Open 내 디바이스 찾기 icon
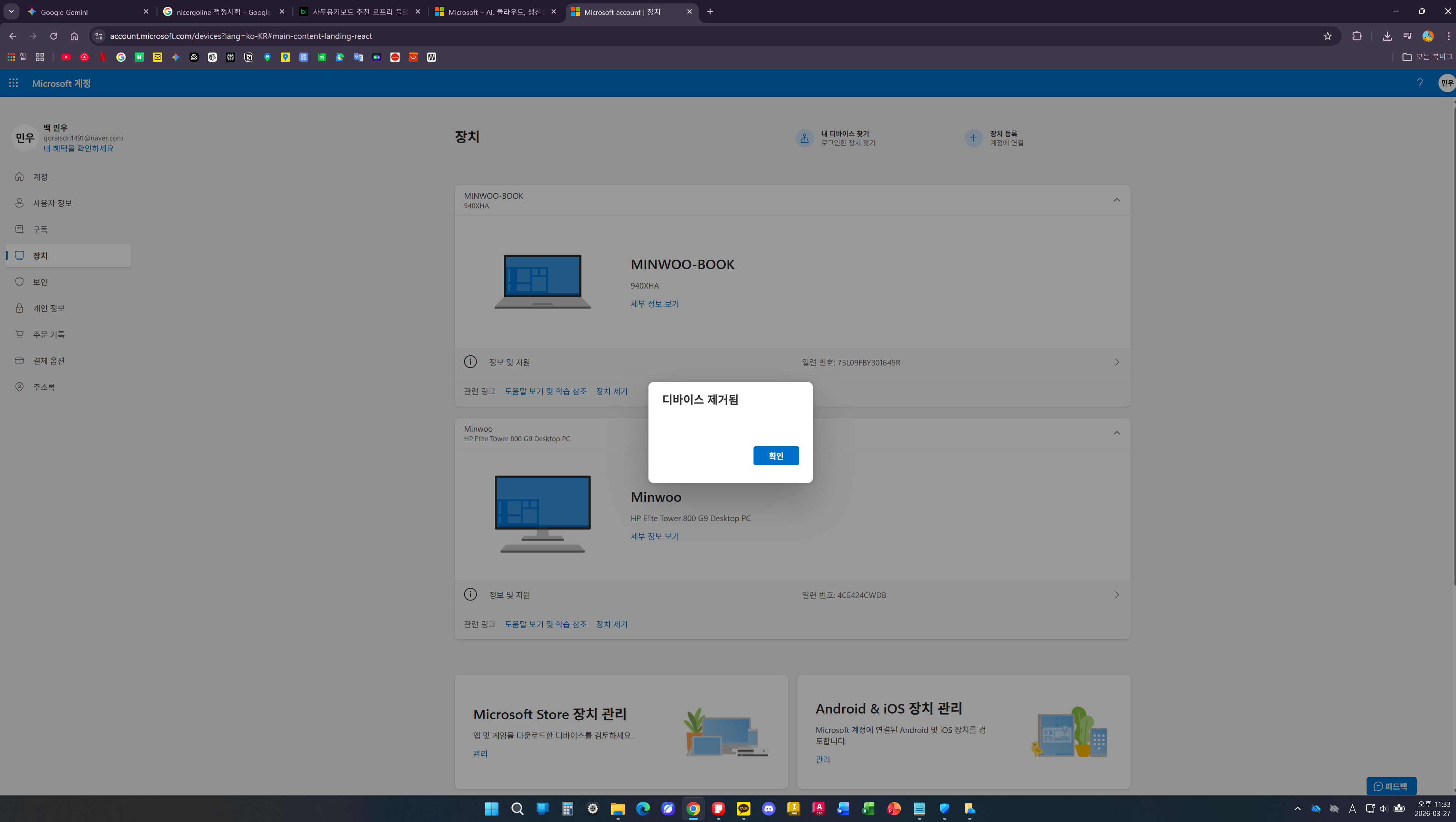The width and height of the screenshot is (1456, 822). pyautogui.click(x=804, y=138)
